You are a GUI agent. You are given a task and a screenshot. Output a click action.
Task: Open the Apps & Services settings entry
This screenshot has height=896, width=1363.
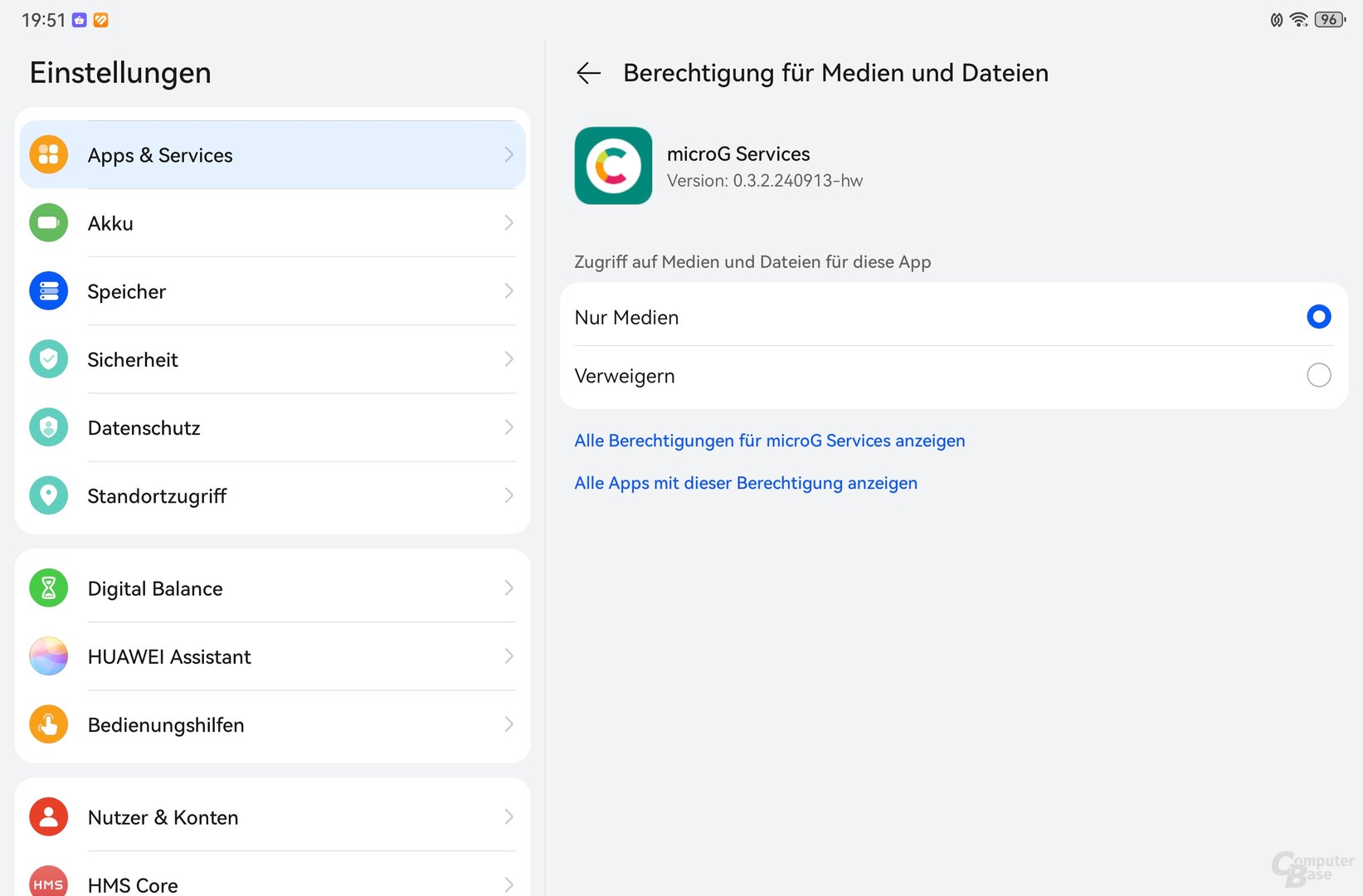(272, 154)
